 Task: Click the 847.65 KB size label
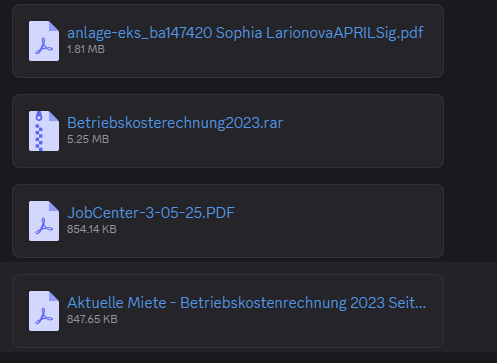(x=92, y=319)
